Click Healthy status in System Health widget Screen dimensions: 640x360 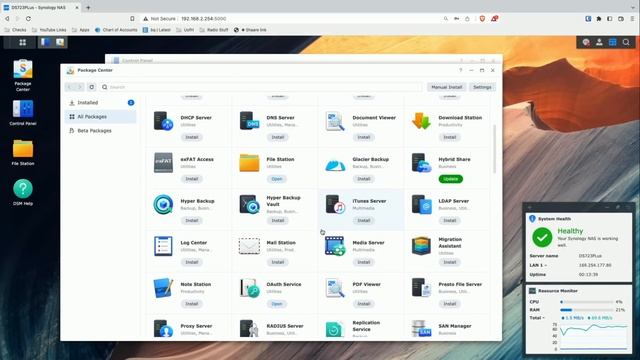click(x=570, y=231)
